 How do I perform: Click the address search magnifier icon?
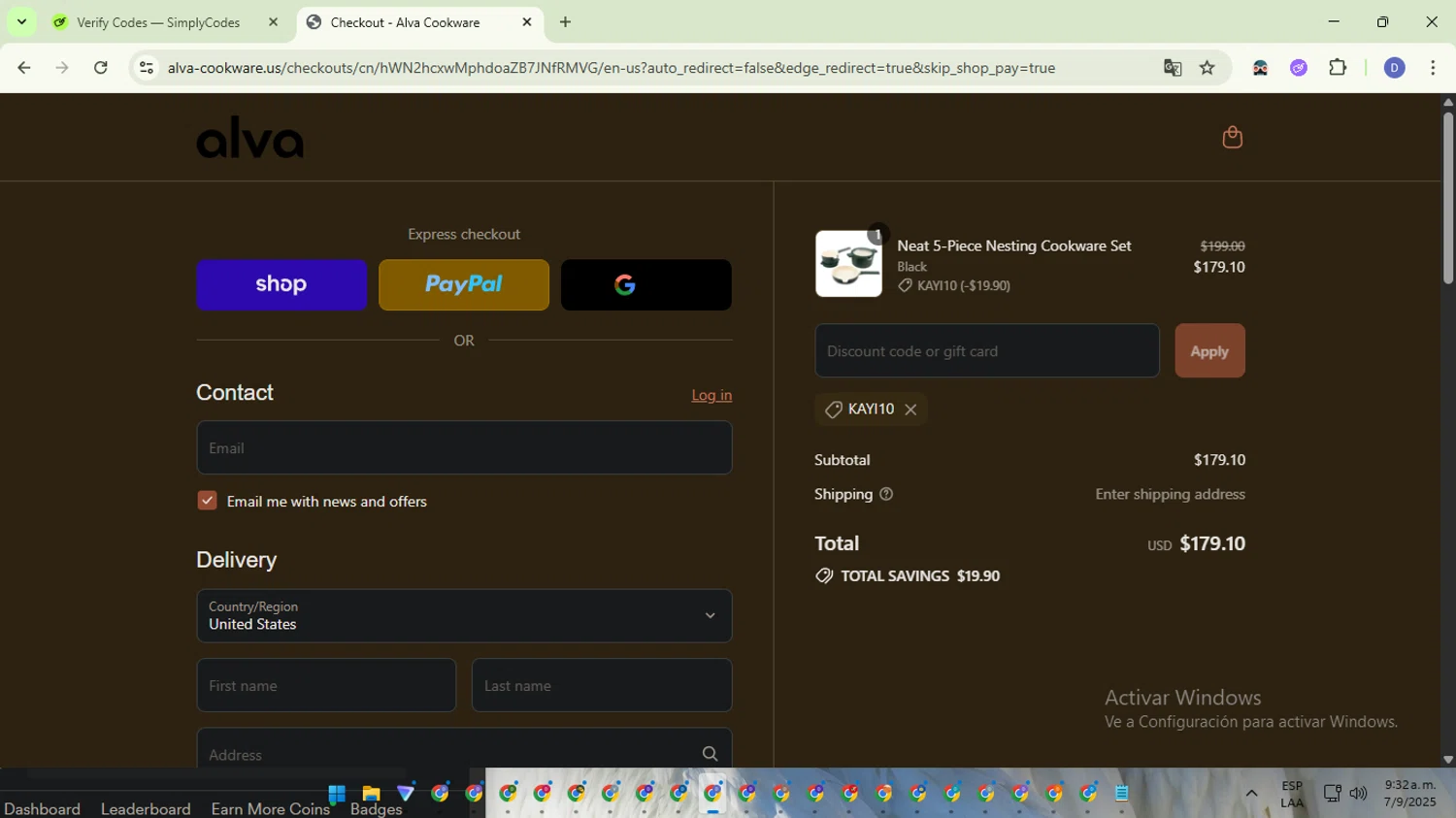710,754
